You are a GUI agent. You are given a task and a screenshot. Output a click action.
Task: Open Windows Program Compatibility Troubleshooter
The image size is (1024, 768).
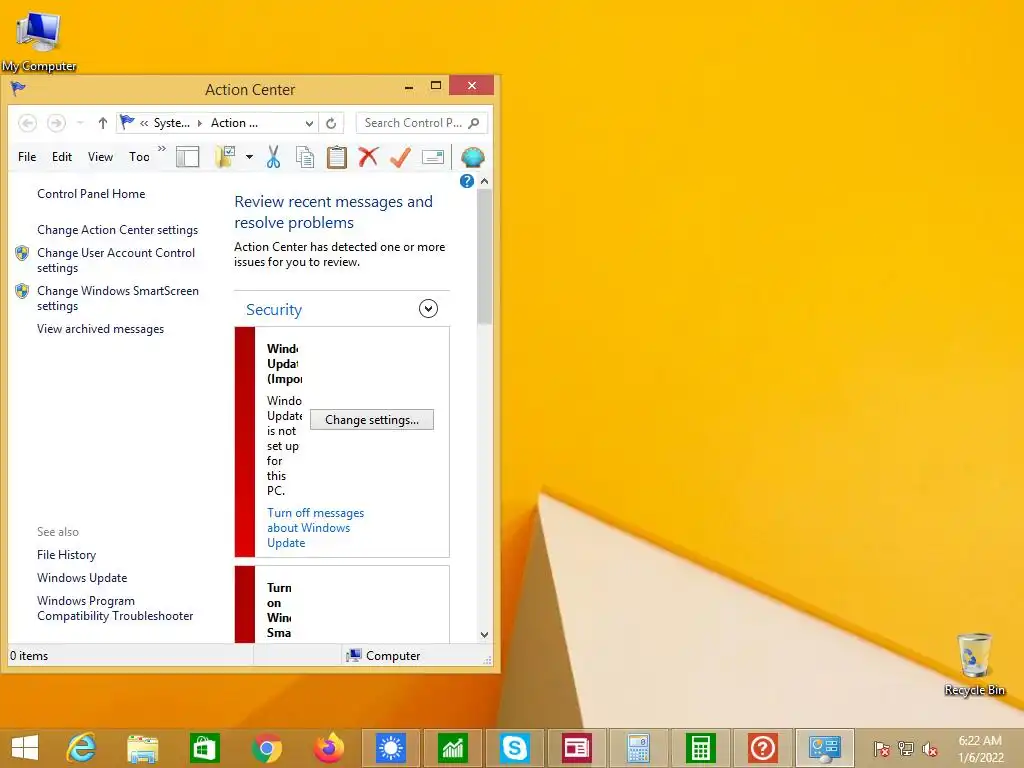[115, 608]
